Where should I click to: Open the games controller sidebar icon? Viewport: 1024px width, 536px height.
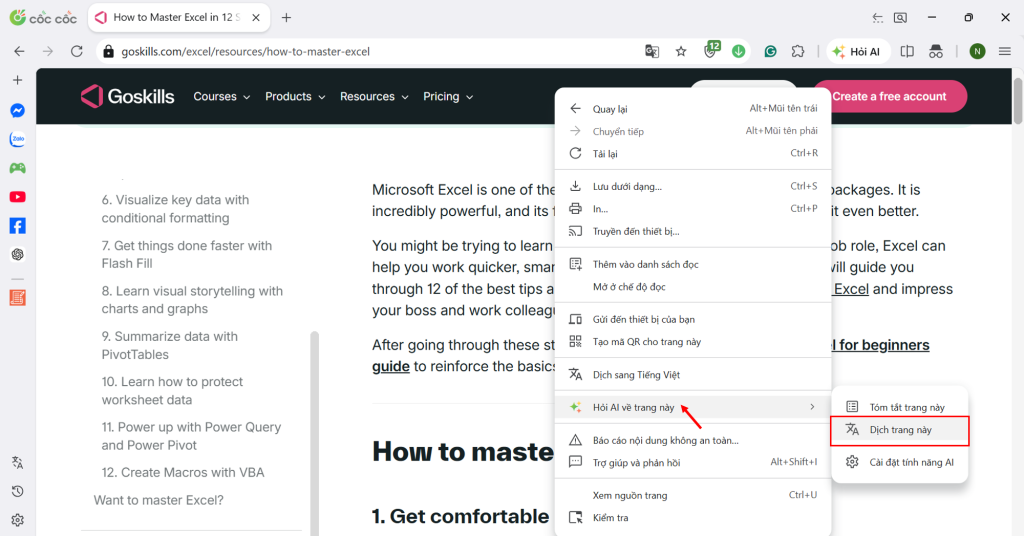18,168
